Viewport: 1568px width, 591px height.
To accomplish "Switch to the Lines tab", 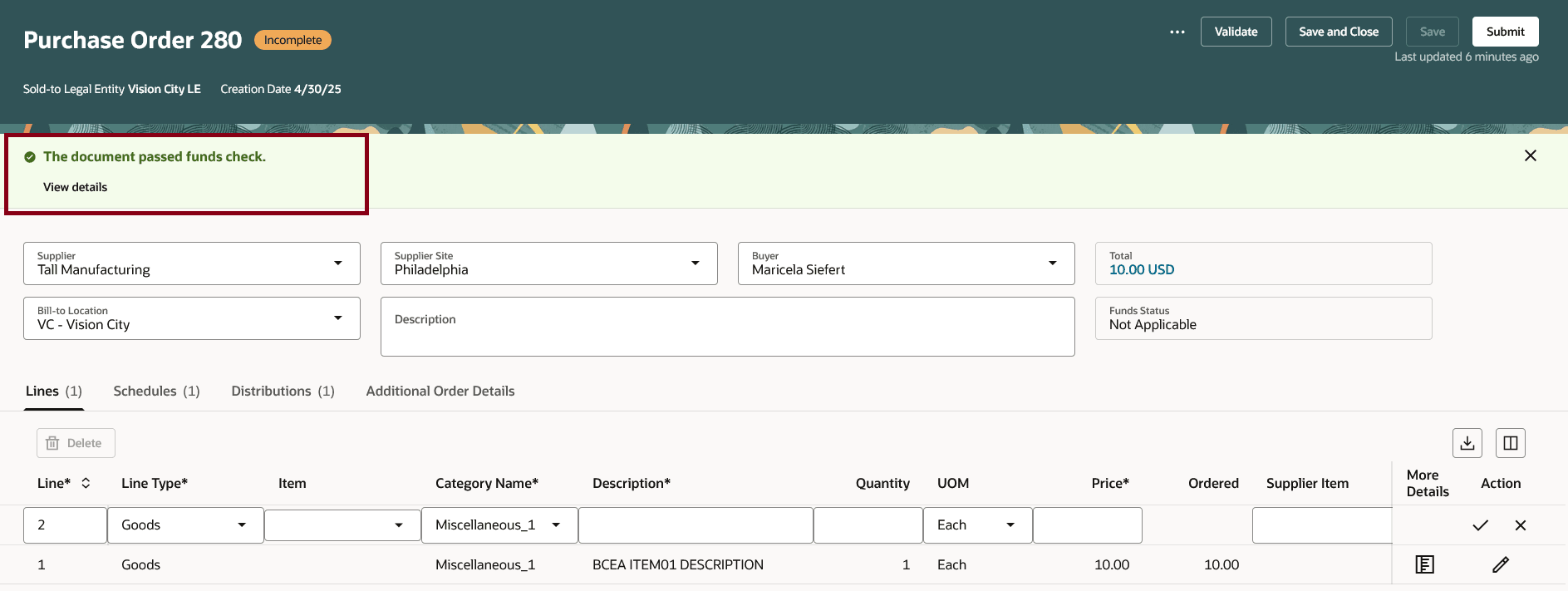I will pyautogui.click(x=54, y=391).
